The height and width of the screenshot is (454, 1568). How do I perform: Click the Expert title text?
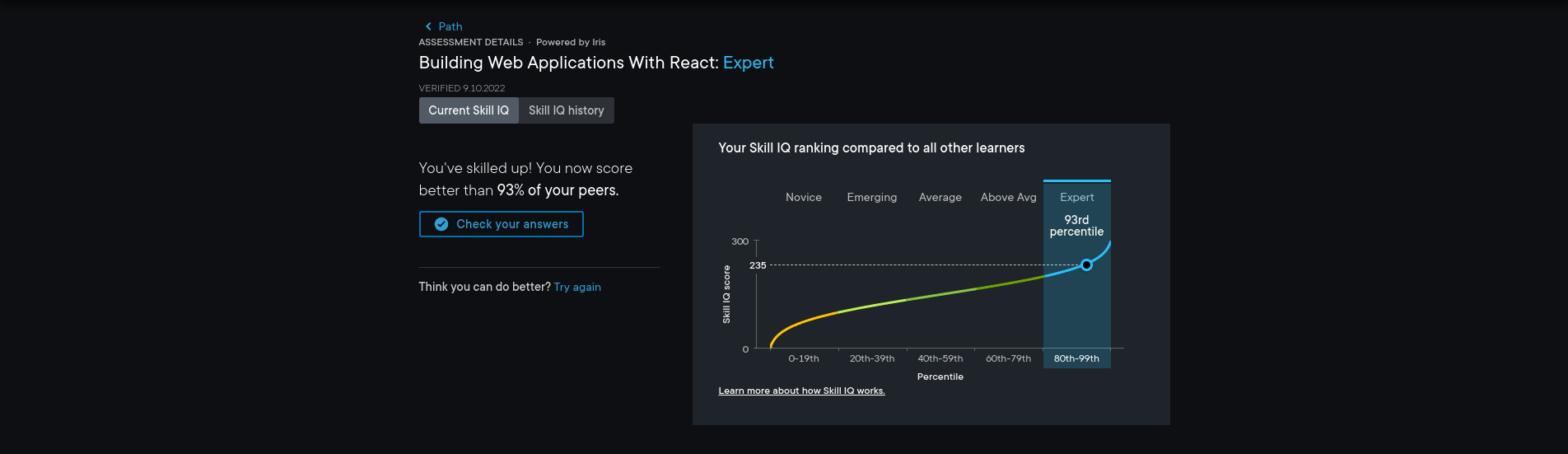(x=749, y=63)
